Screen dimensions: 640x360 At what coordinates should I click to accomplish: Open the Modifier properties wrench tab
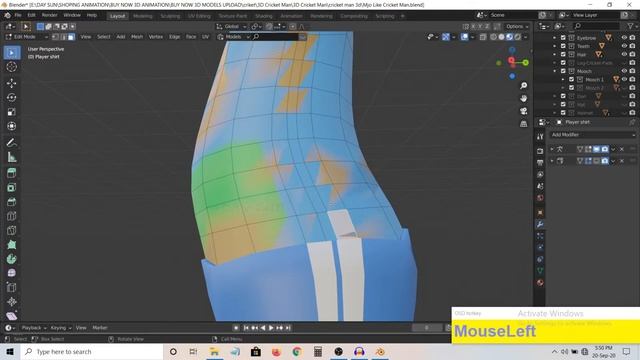[540, 224]
